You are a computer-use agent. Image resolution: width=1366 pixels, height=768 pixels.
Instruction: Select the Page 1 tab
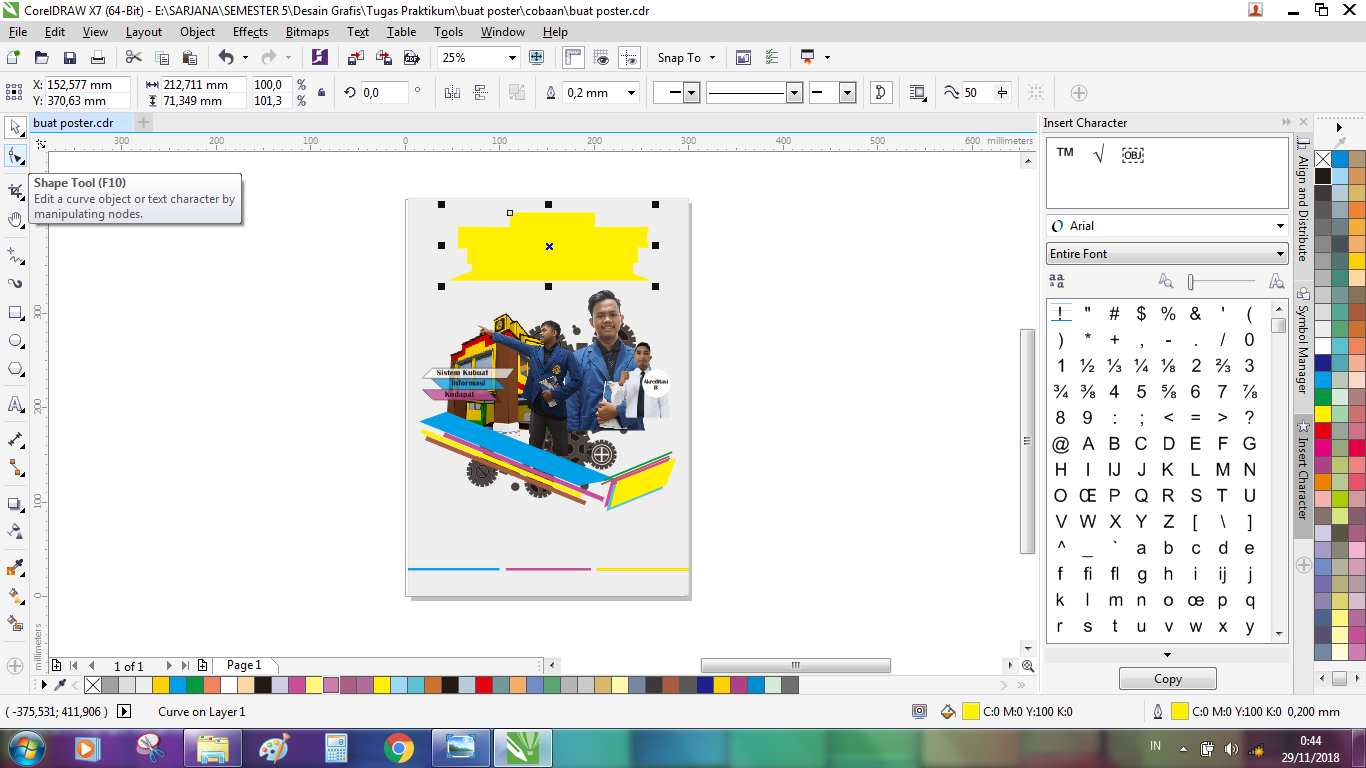pos(244,665)
